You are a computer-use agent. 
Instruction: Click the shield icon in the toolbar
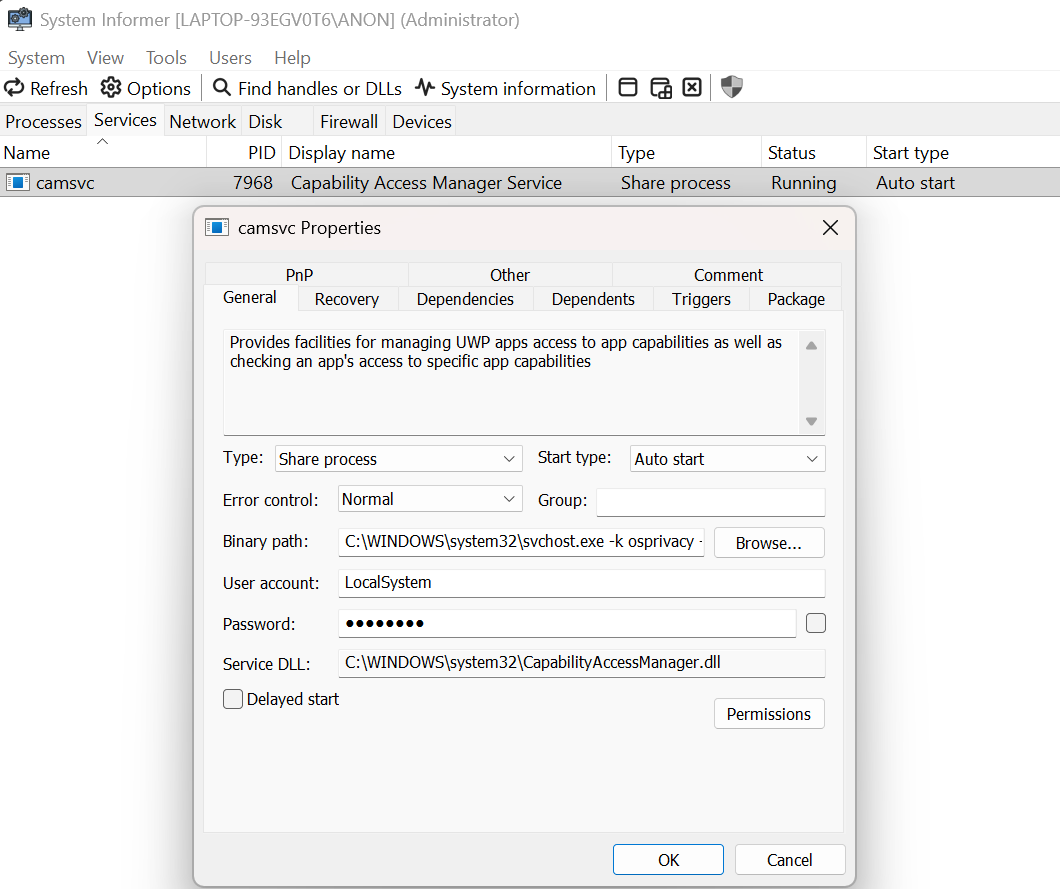point(732,88)
